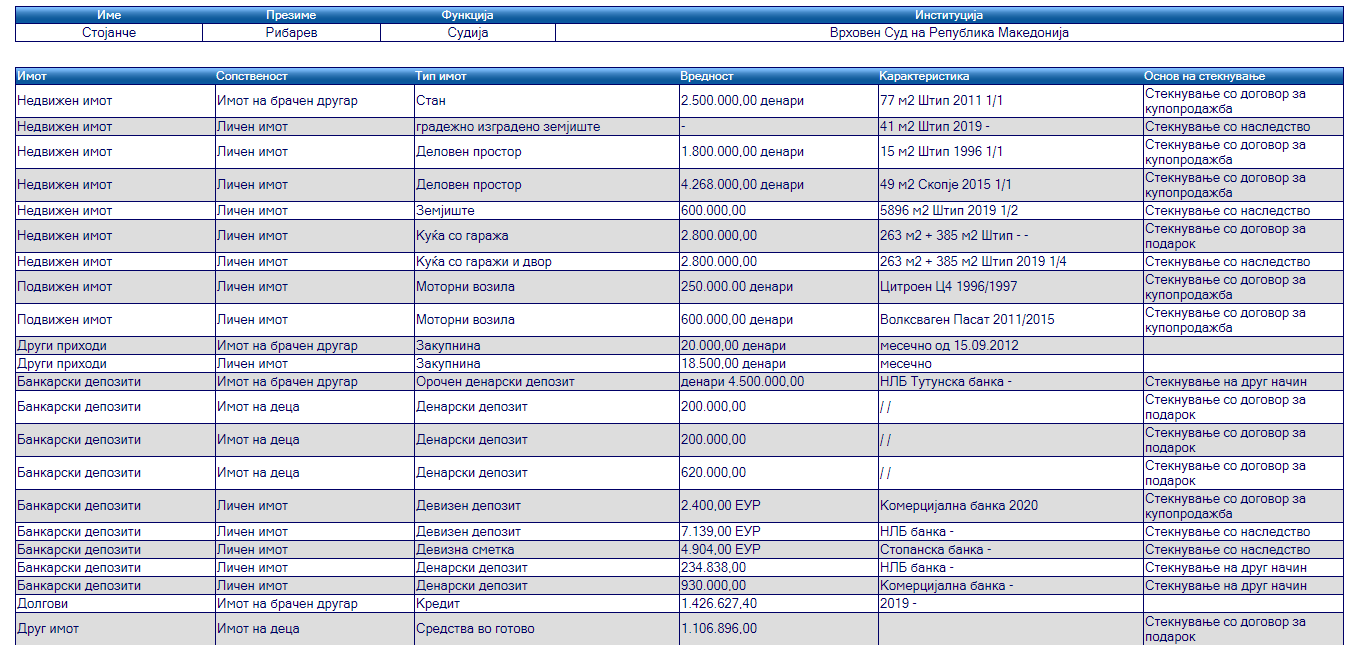1345x645 pixels.
Task: Click the "Средства во готово" cell
Action: (x=475, y=629)
